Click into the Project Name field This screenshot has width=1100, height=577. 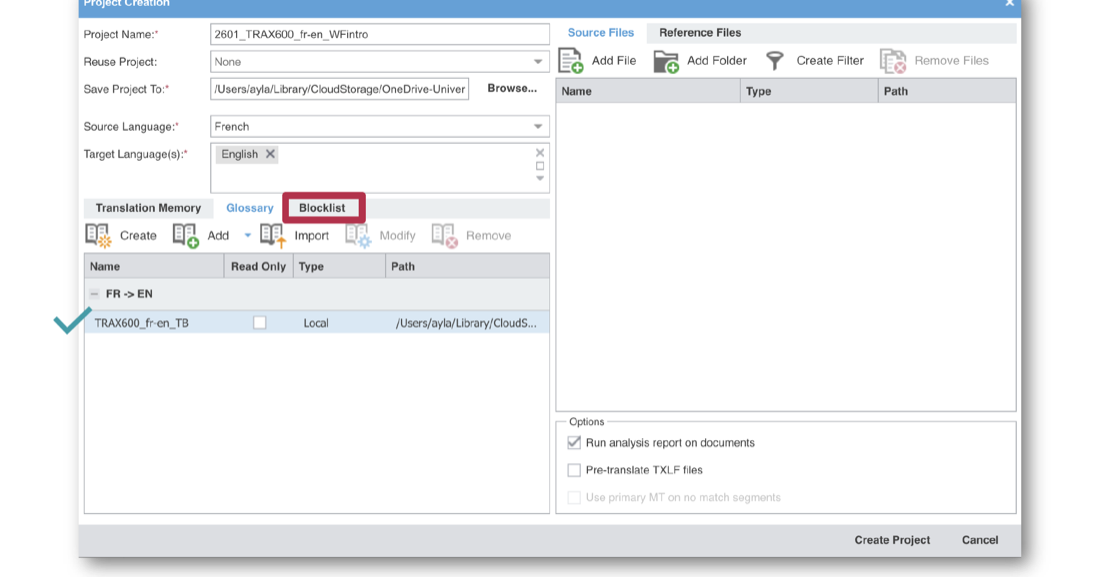coord(380,34)
